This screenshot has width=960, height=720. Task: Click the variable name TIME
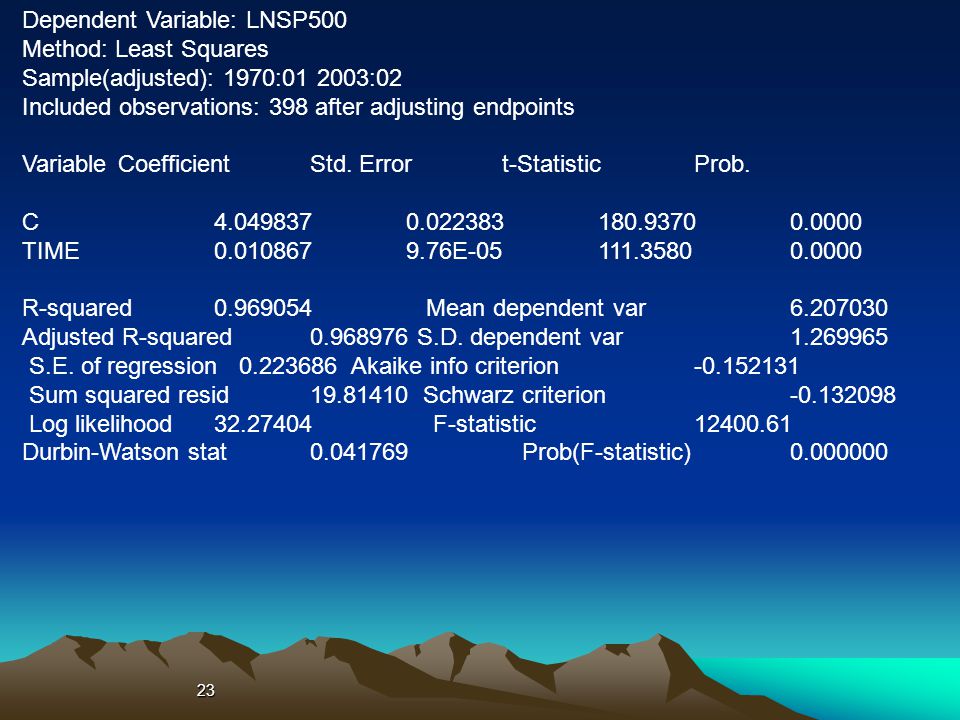[x=51, y=251]
